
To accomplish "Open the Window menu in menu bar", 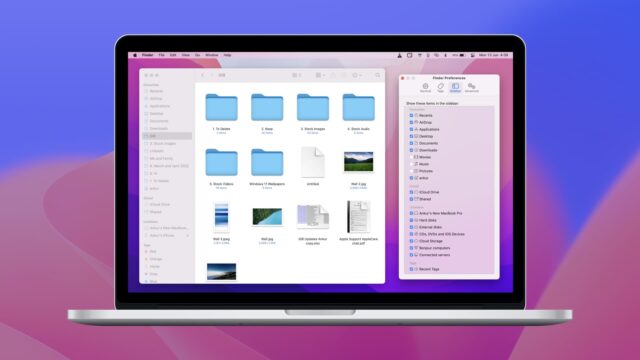I will click(x=211, y=55).
